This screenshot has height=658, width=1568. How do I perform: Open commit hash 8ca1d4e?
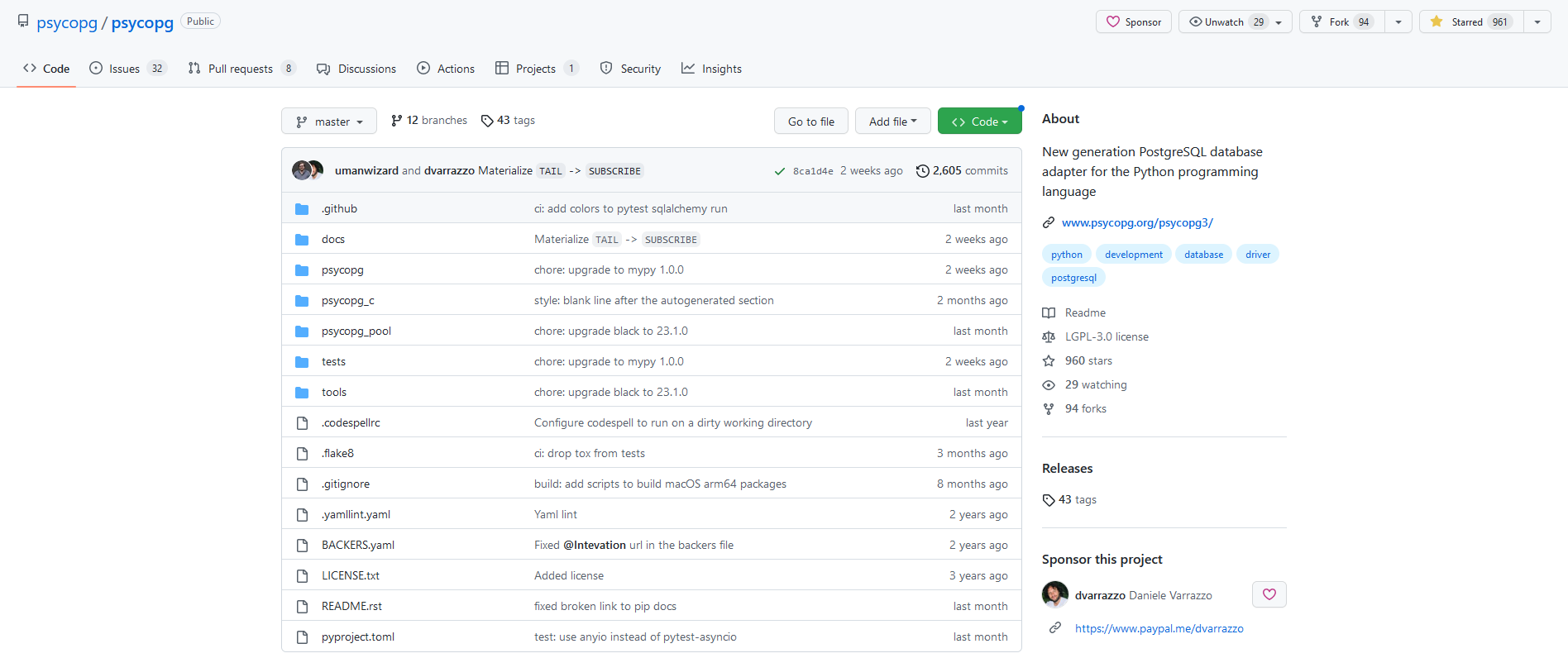813,171
